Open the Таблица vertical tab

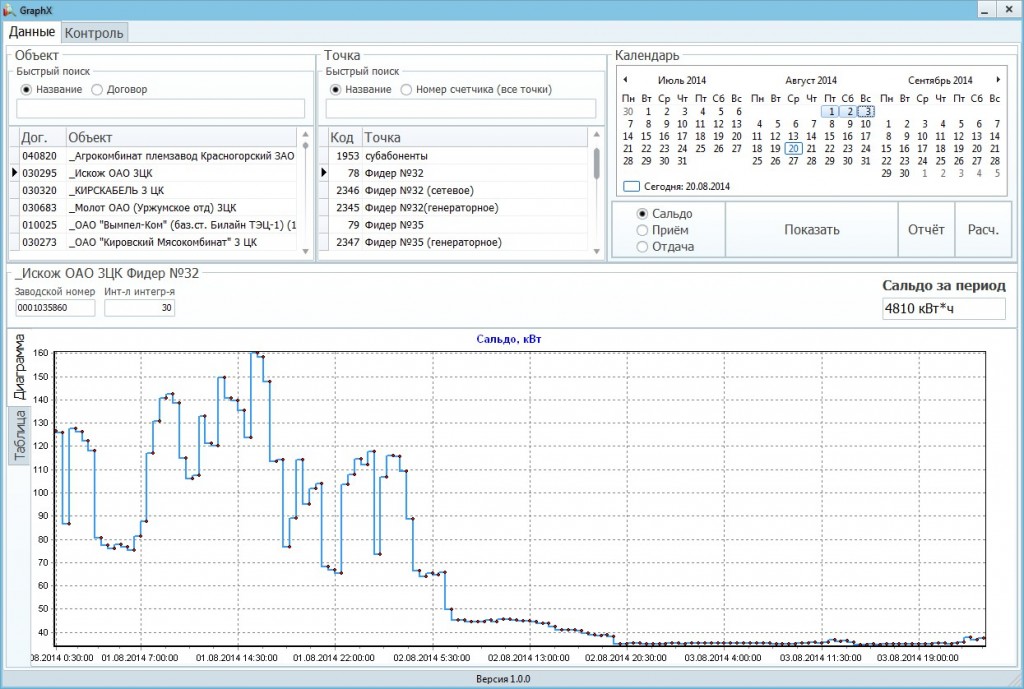coord(19,436)
